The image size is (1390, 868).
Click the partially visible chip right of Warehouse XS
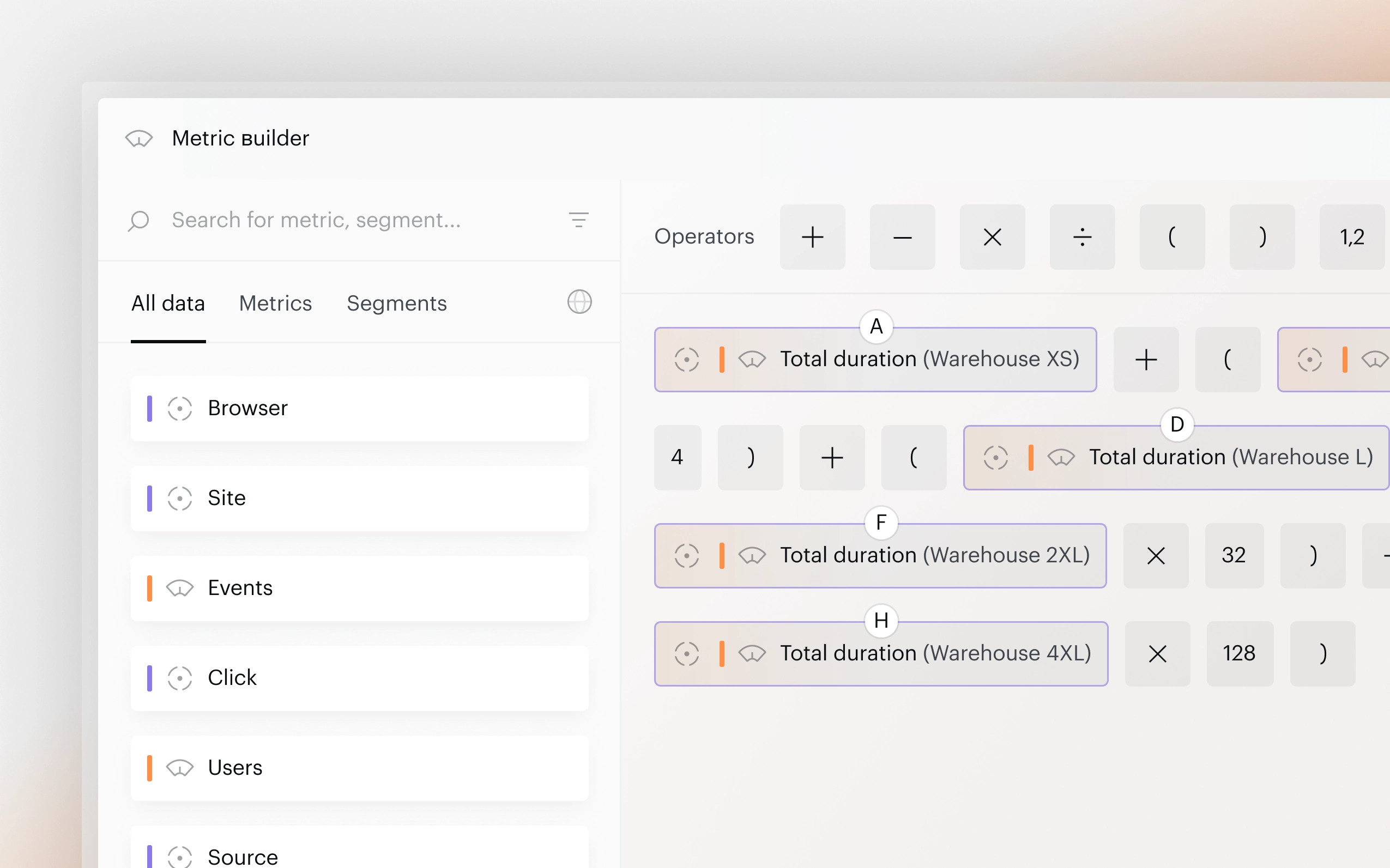(1334, 360)
